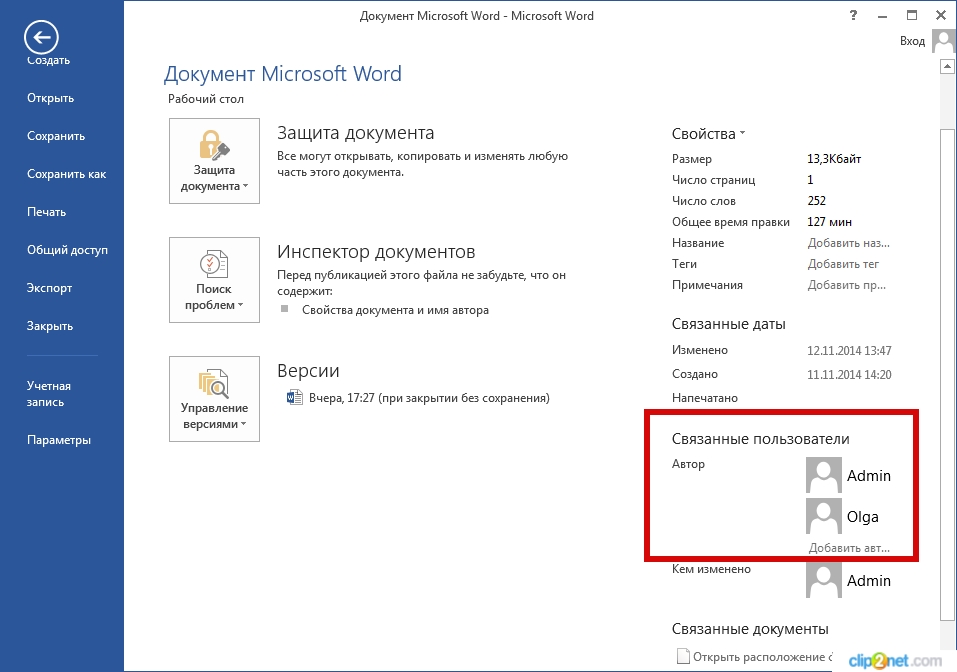Click the Word document icon next to Вчера, 17:27
The height and width of the screenshot is (672, 957).
click(295, 398)
